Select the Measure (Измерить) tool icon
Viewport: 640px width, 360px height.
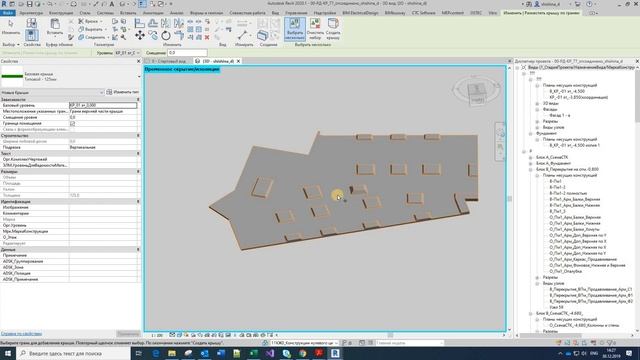tap(242, 35)
